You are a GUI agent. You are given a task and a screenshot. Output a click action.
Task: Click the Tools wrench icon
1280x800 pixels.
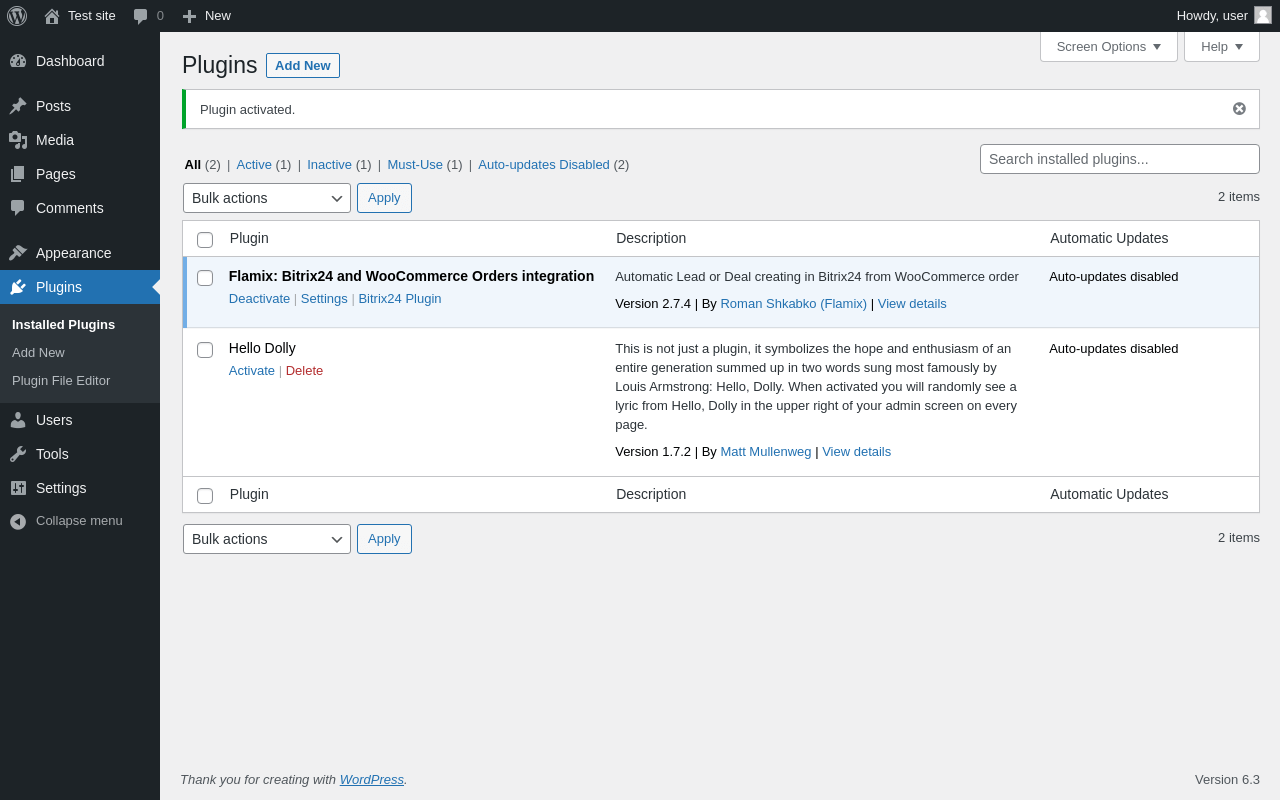[x=18, y=454]
